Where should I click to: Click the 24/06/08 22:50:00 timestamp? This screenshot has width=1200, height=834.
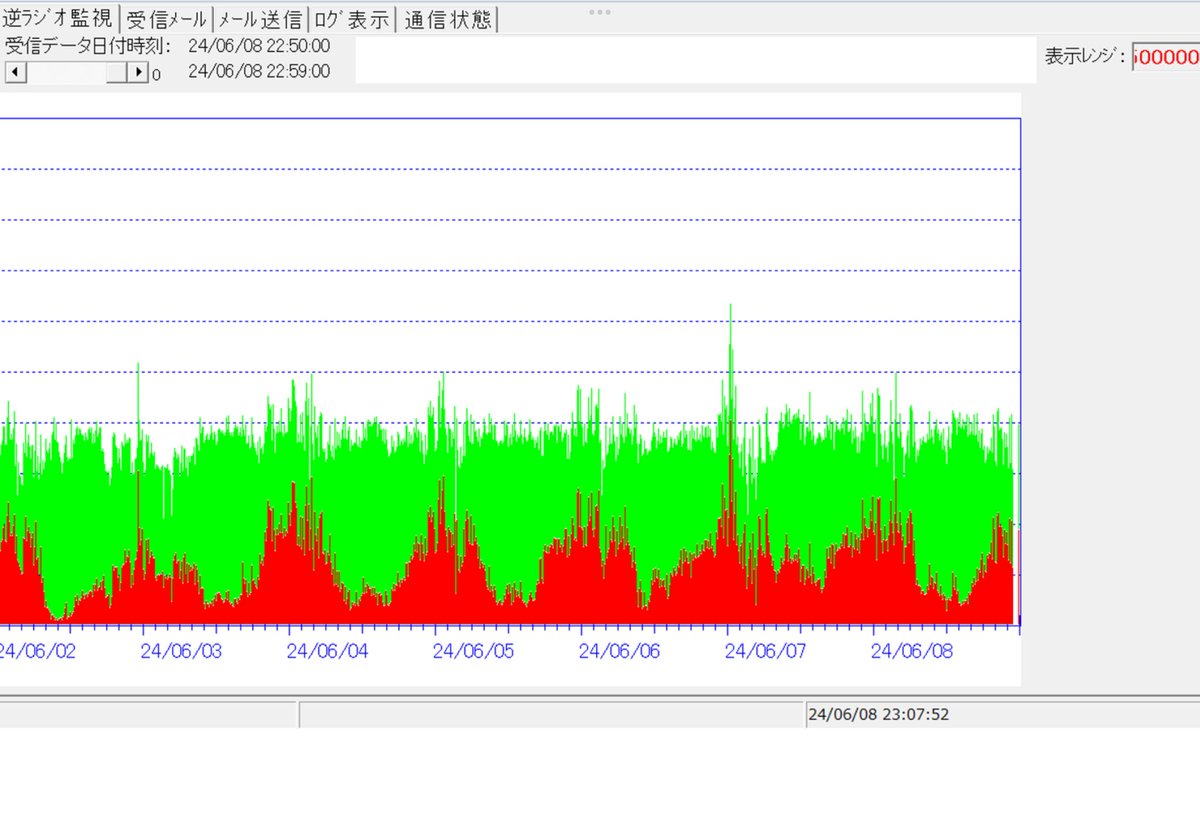259,46
